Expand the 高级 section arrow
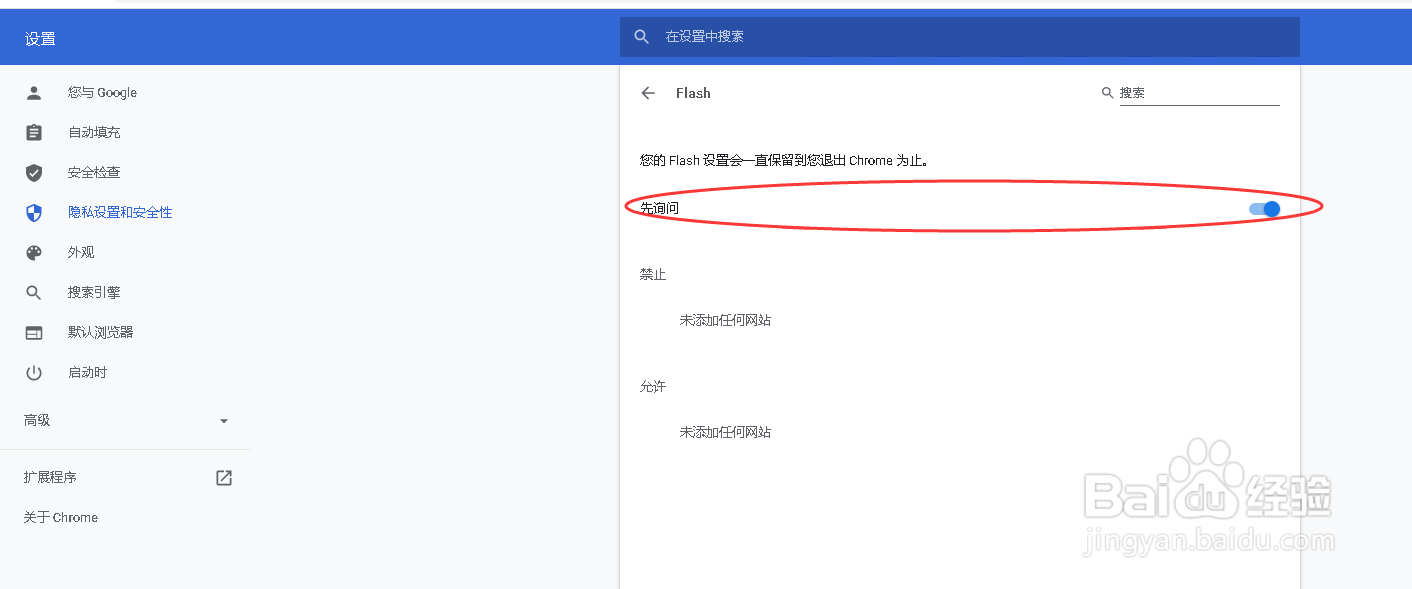The image size is (1412, 589). tap(224, 421)
